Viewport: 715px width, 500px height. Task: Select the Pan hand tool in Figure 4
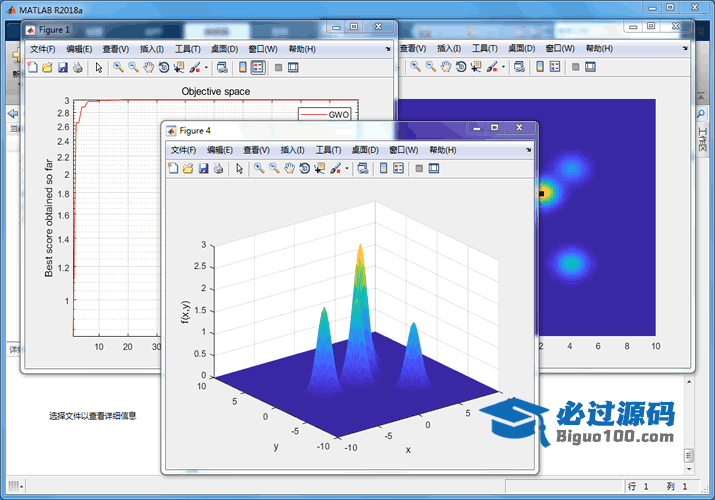[x=288, y=169]
